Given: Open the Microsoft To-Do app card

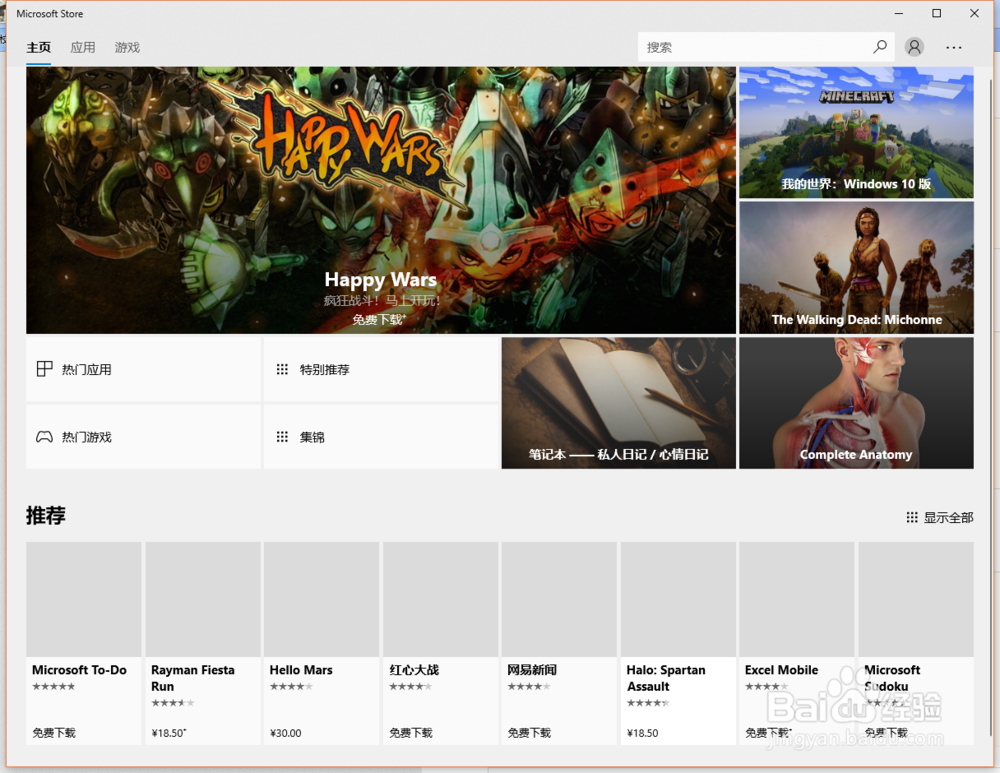Looking at the screenshot, I should (x=84, y=644).
